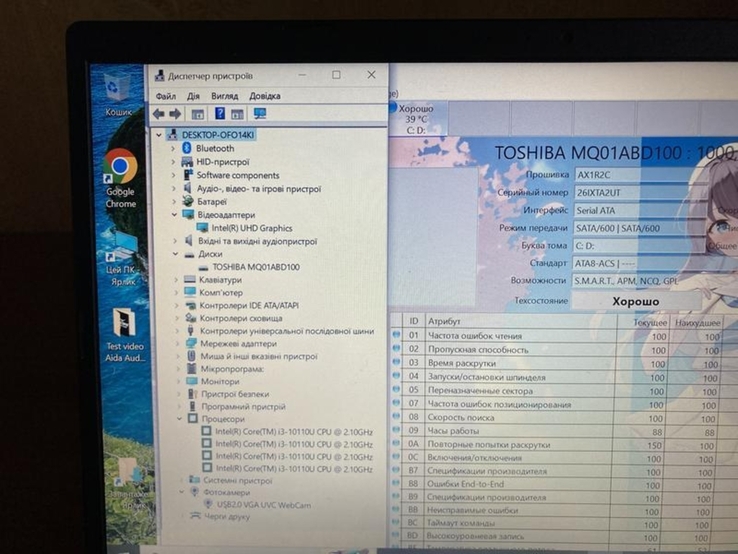
Task: Click the Режим передачи SATA/600 field
Action: point(640,228)
